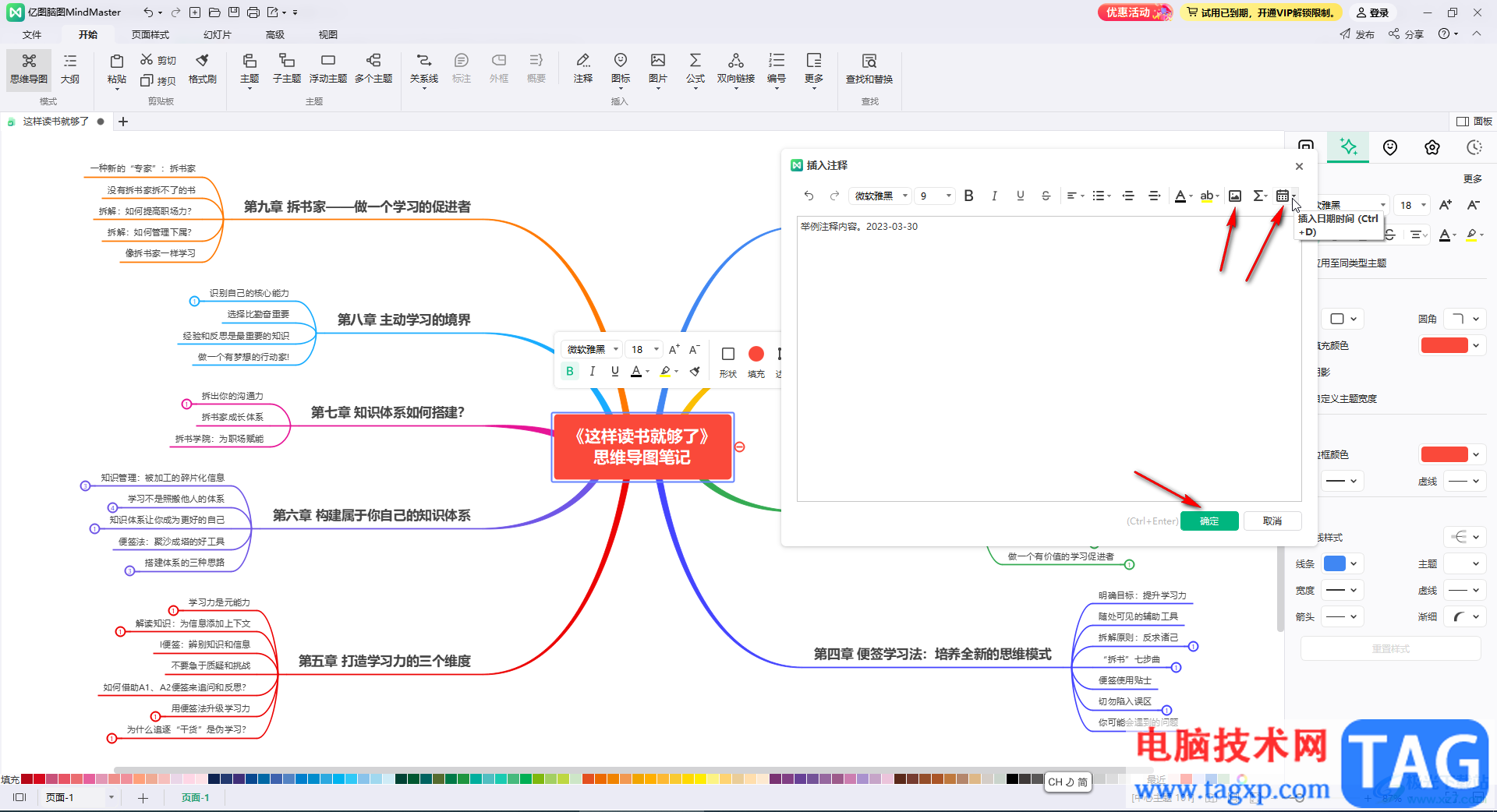This screenshot has width=1497, height=812.
Task: Toggle Bold in the note dialog
Action: [968, 196]
